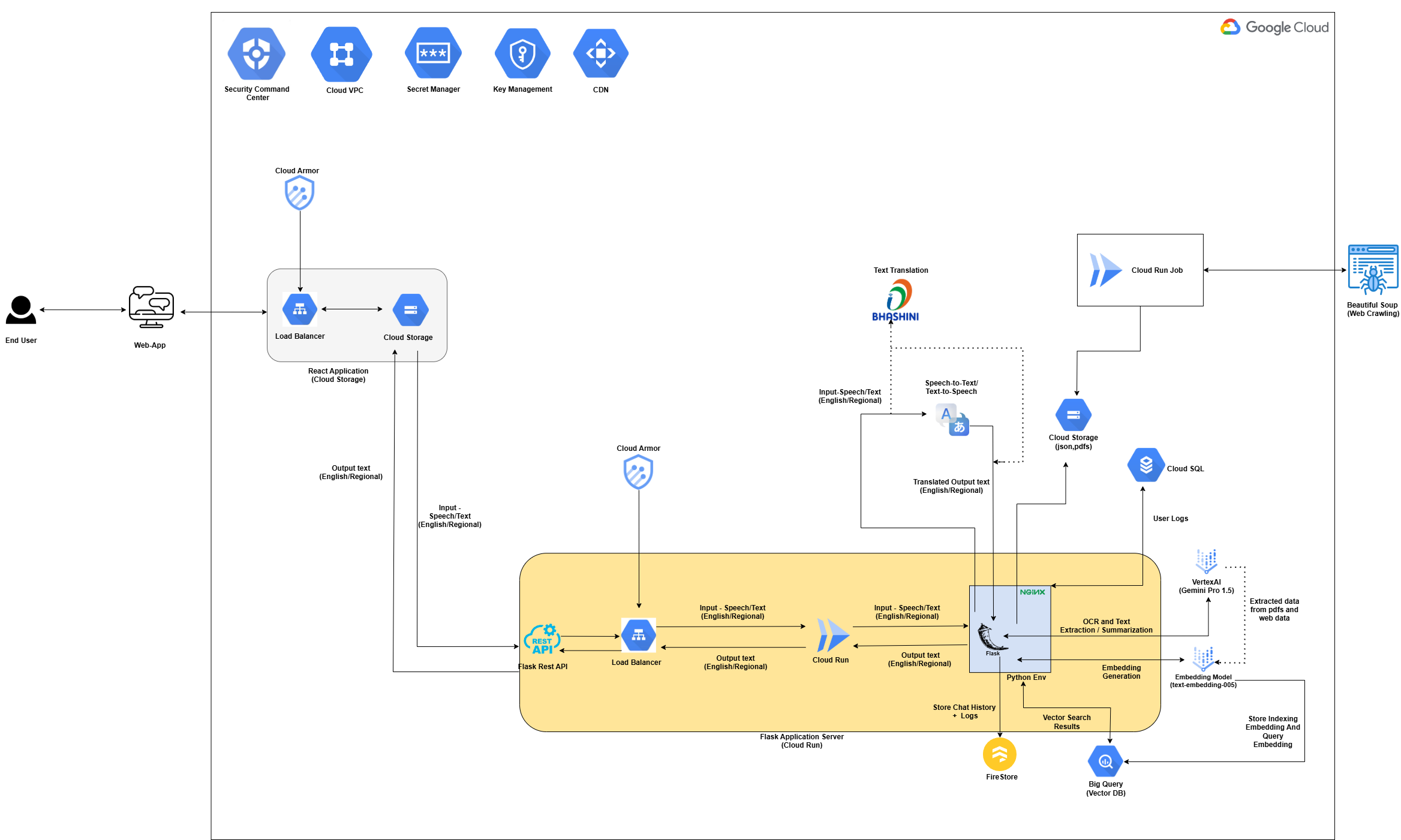Click the Secret Manager icon
The height and width of the screenshot is (840, 1401).
433,53
